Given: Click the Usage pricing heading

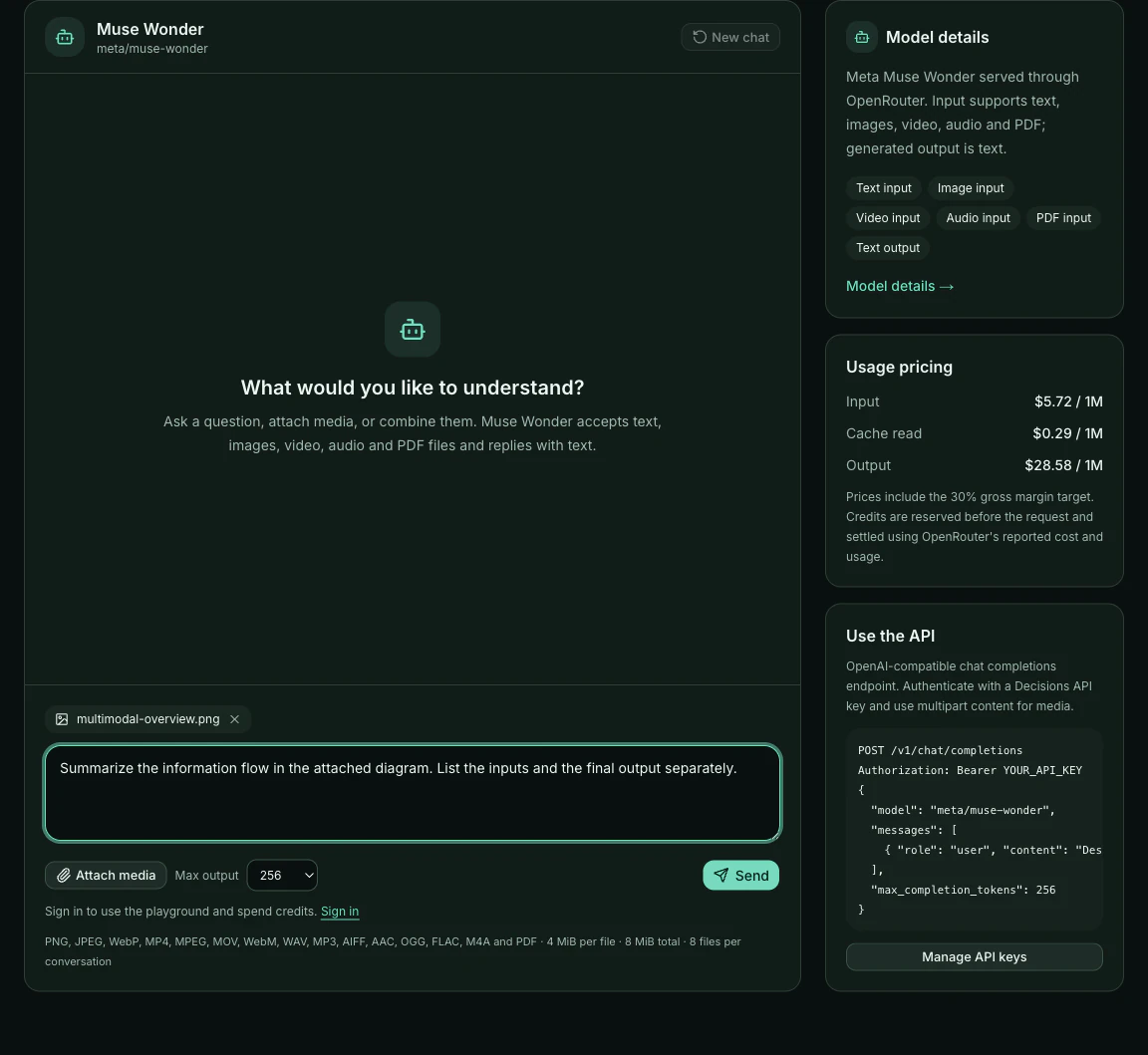Looking at the screenshot, I should pos(899,367).
